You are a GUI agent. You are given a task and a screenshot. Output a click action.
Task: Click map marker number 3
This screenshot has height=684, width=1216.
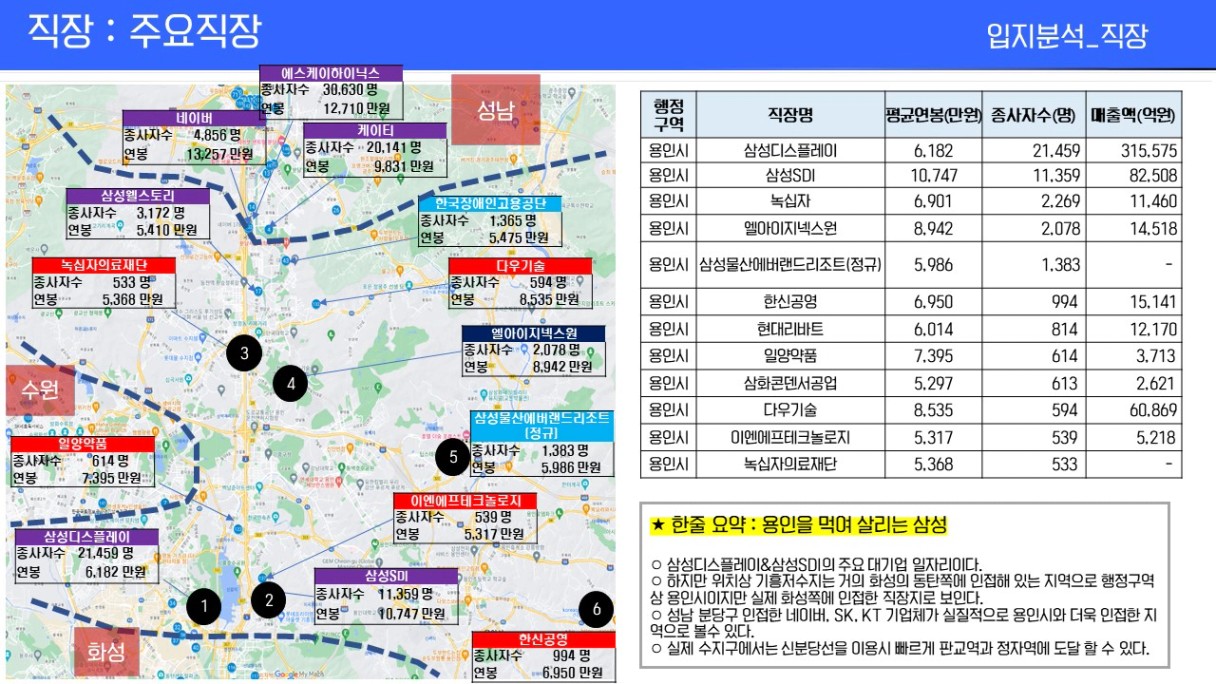[x=244, y=352]
